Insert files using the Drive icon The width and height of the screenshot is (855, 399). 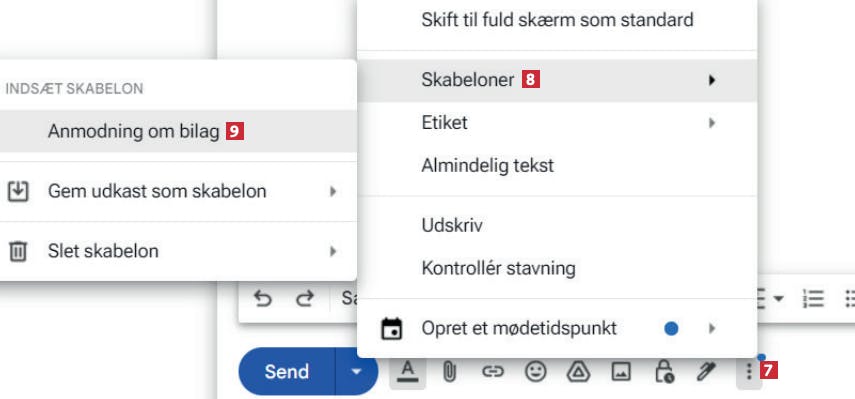578,372
